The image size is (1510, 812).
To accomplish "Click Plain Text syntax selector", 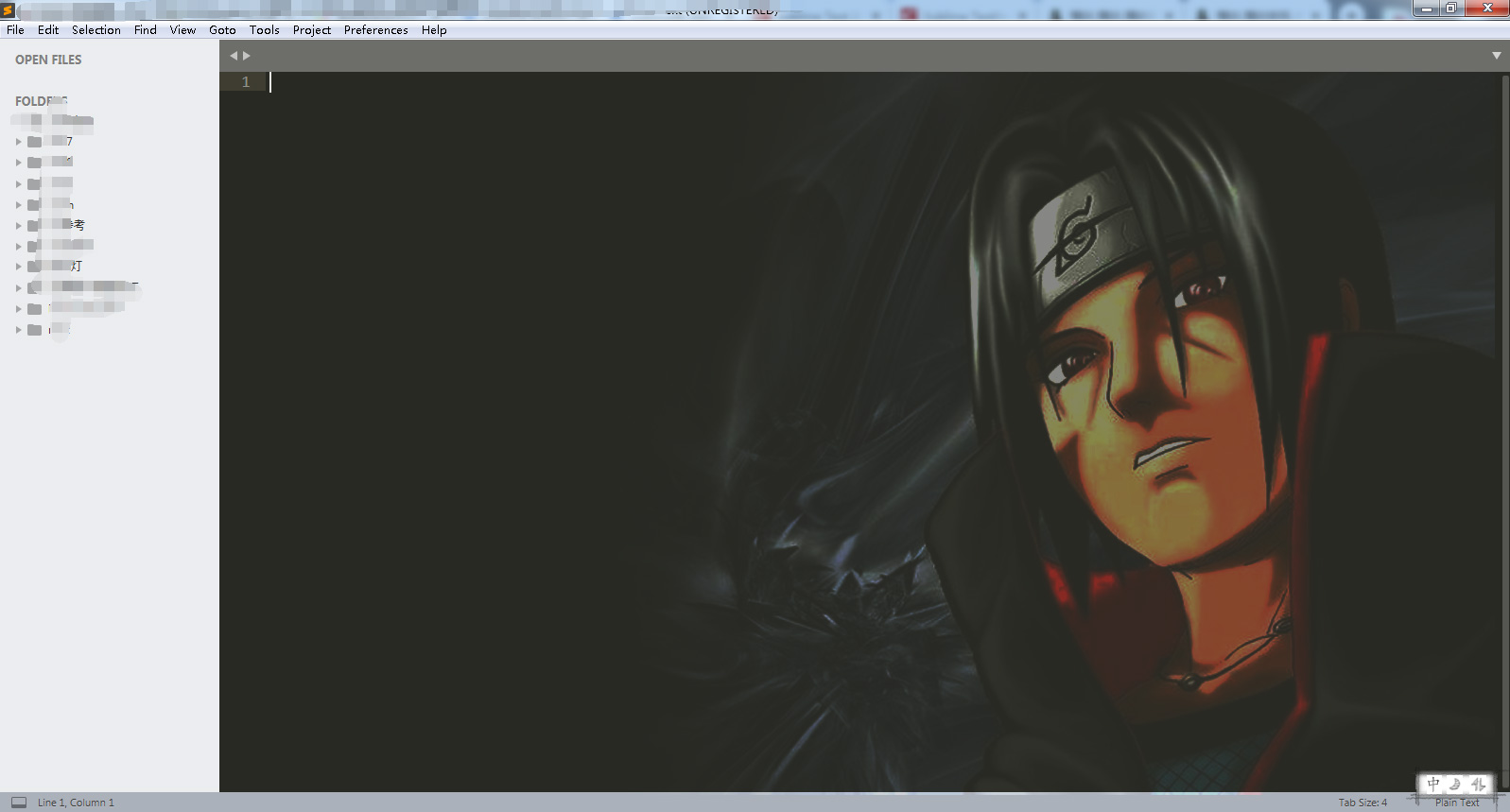I will pyautogui.click(x=1456, y=803).
